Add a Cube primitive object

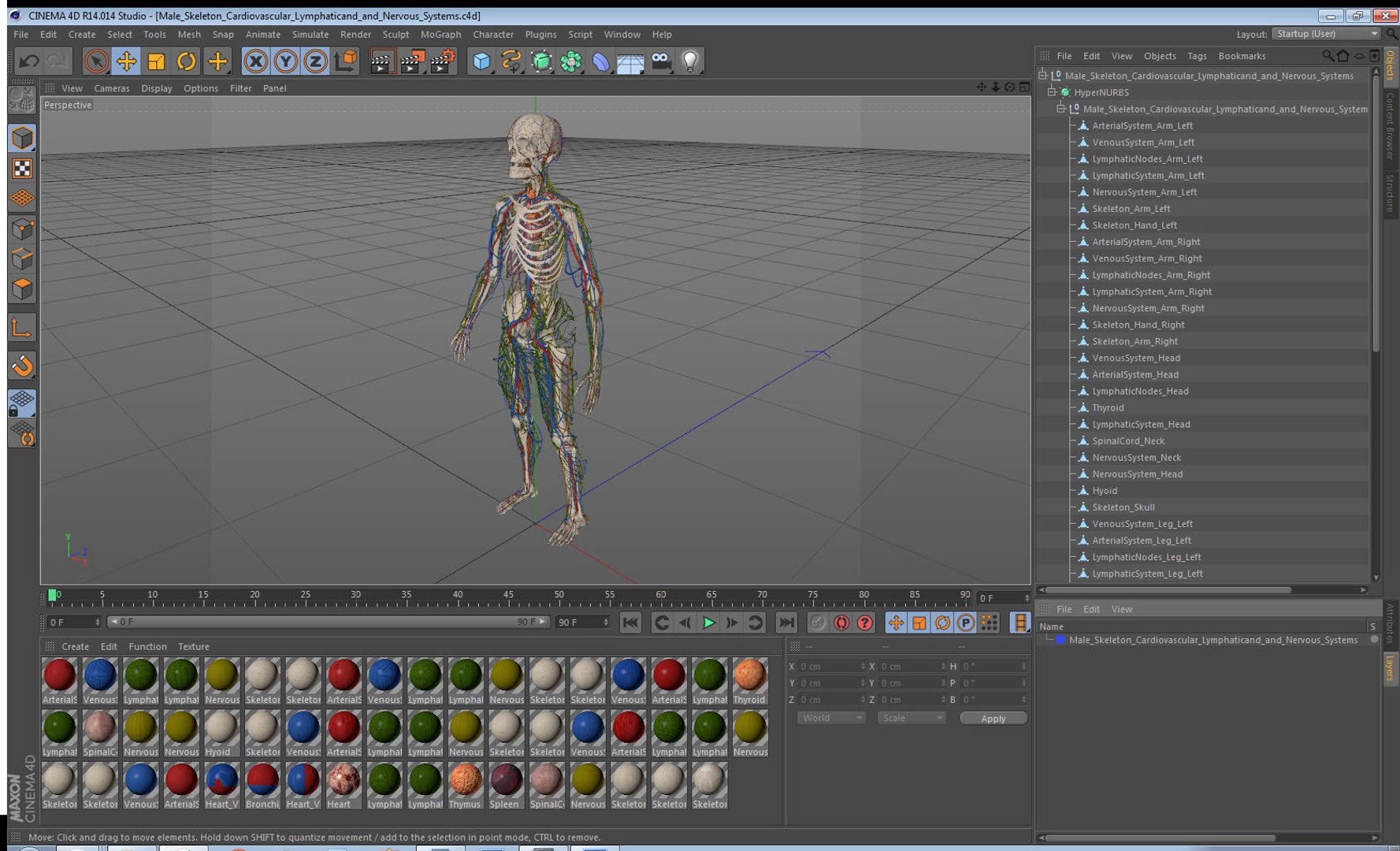[x=481, y=61]
